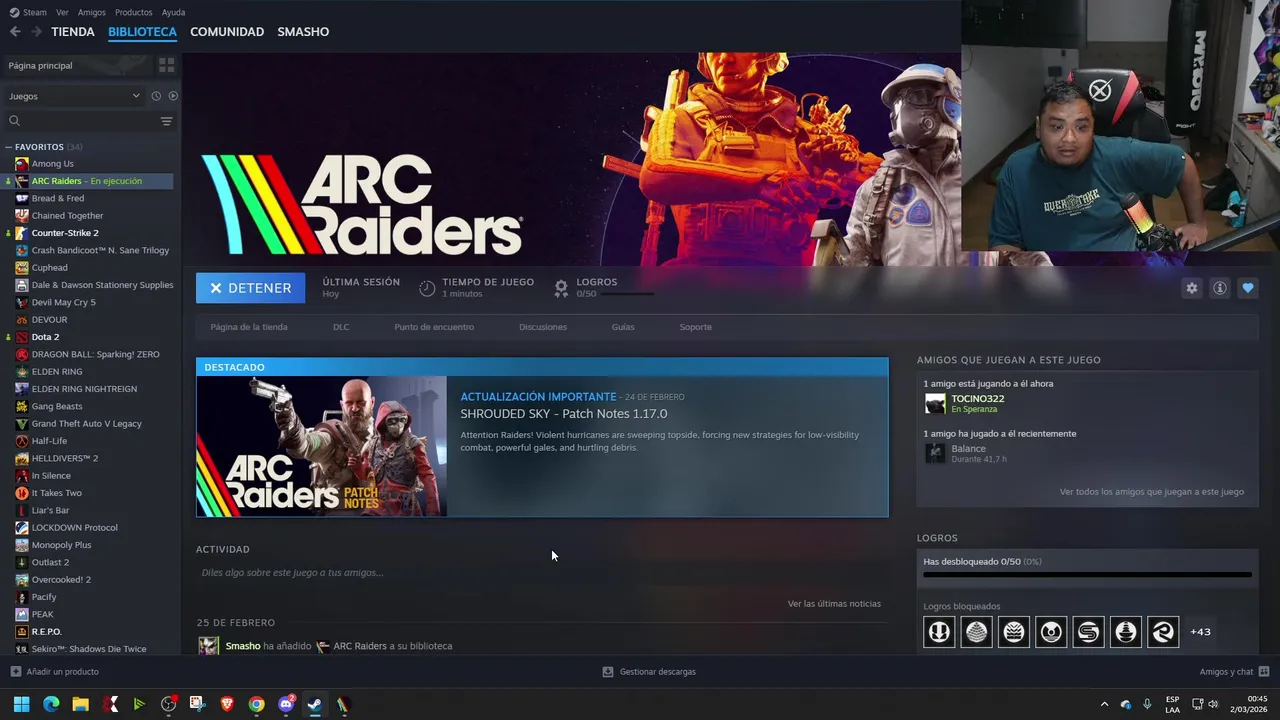
Task: Open the Soporte tab
Action: pos(696,327)
